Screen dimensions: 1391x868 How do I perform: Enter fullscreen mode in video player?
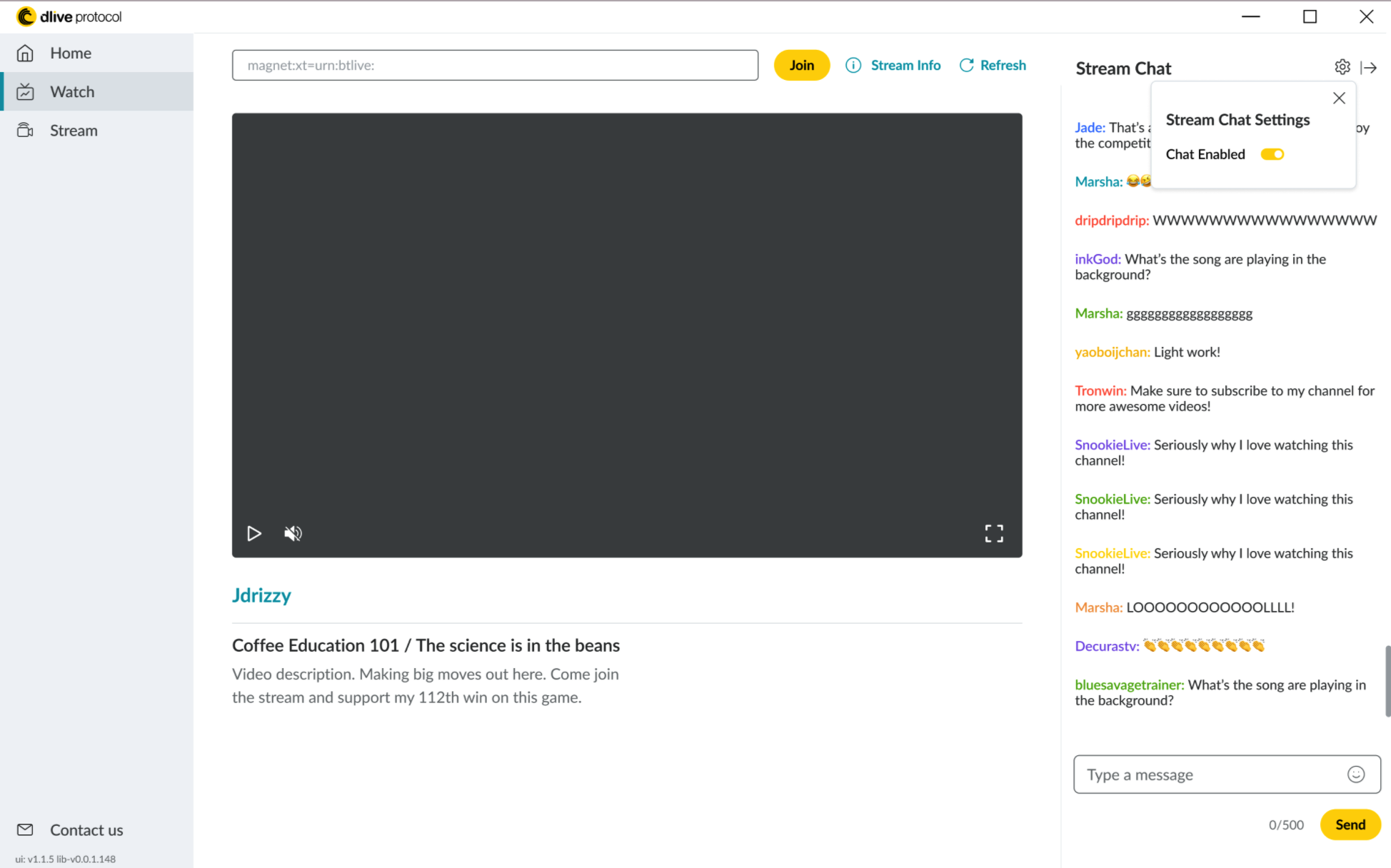993,533
